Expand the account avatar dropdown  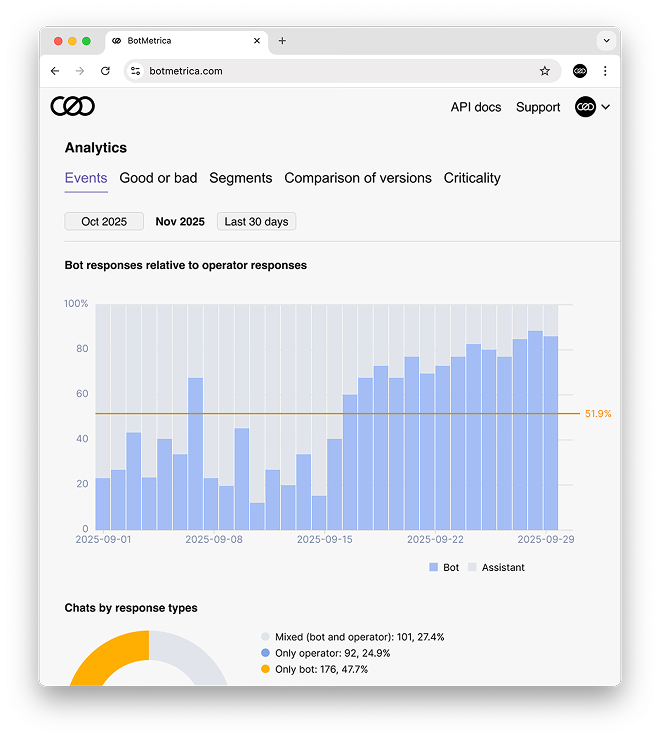[x=592, y=107]
